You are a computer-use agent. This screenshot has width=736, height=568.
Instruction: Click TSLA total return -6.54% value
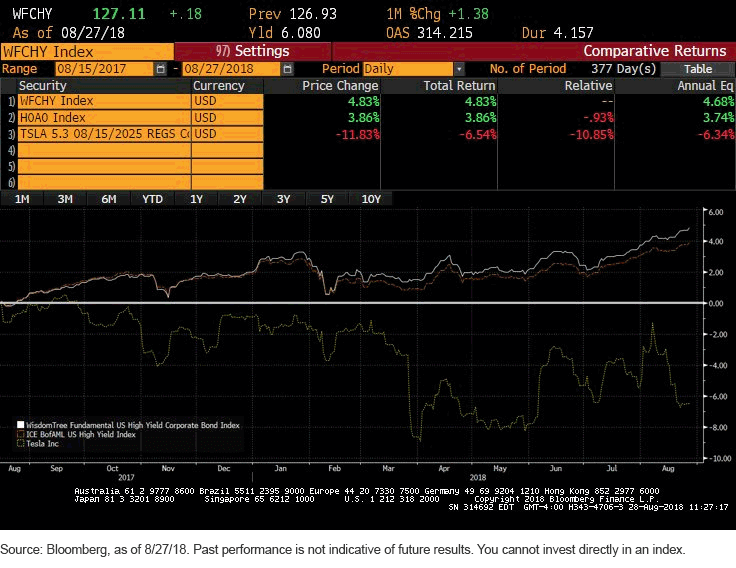(x=477, y=134)
